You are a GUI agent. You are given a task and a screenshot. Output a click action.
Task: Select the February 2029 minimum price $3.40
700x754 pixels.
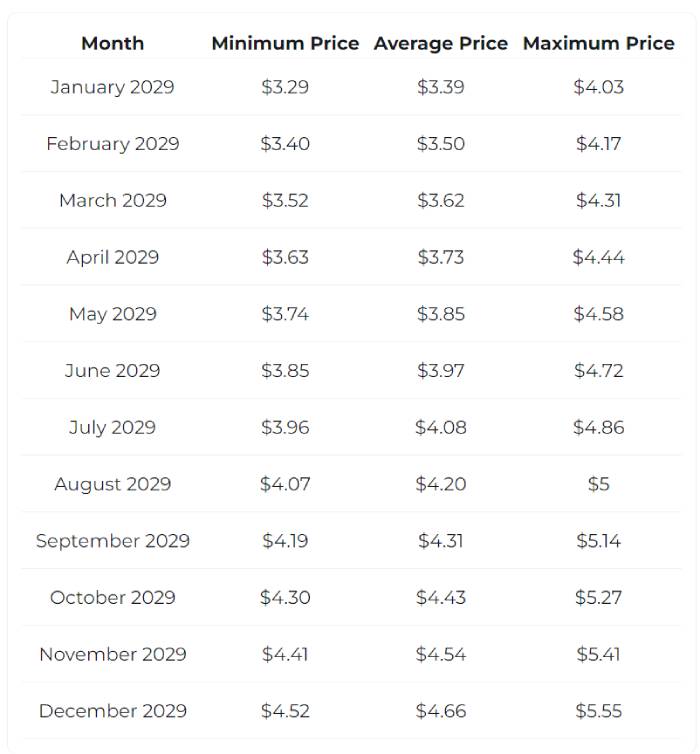coord(285,144)
